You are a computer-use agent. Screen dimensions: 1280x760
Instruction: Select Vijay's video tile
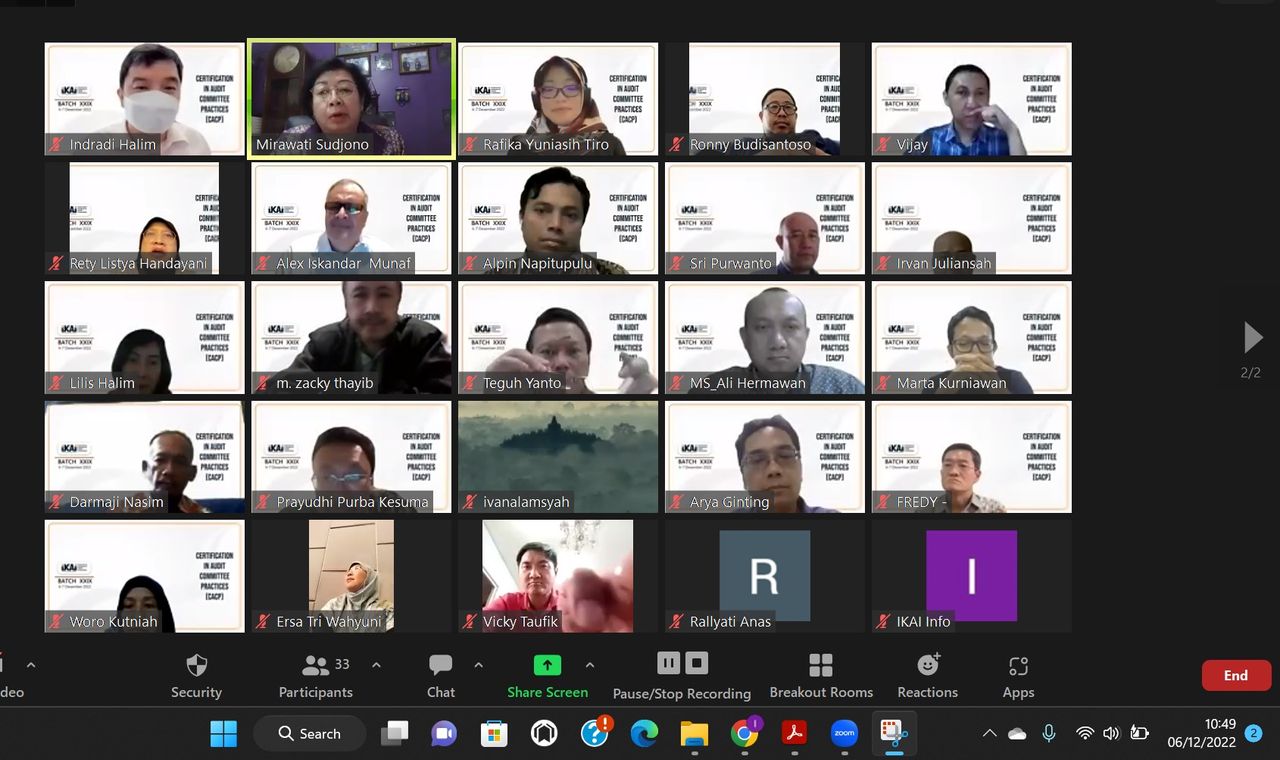(972, 98)
